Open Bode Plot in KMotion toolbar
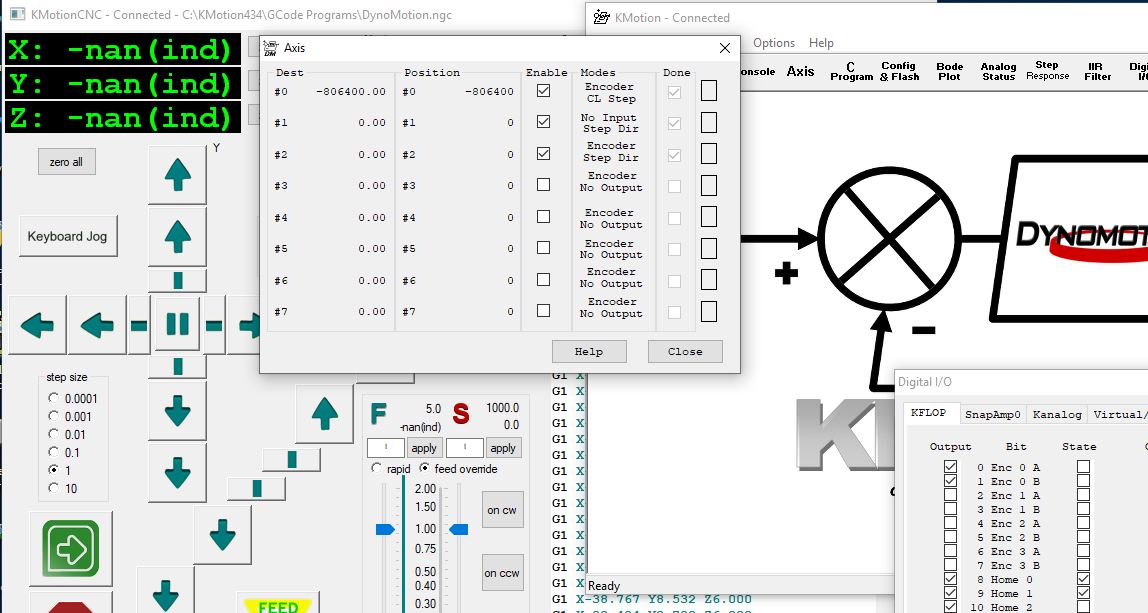Viewport: 1148px width, 613px height. pos(949,71)
